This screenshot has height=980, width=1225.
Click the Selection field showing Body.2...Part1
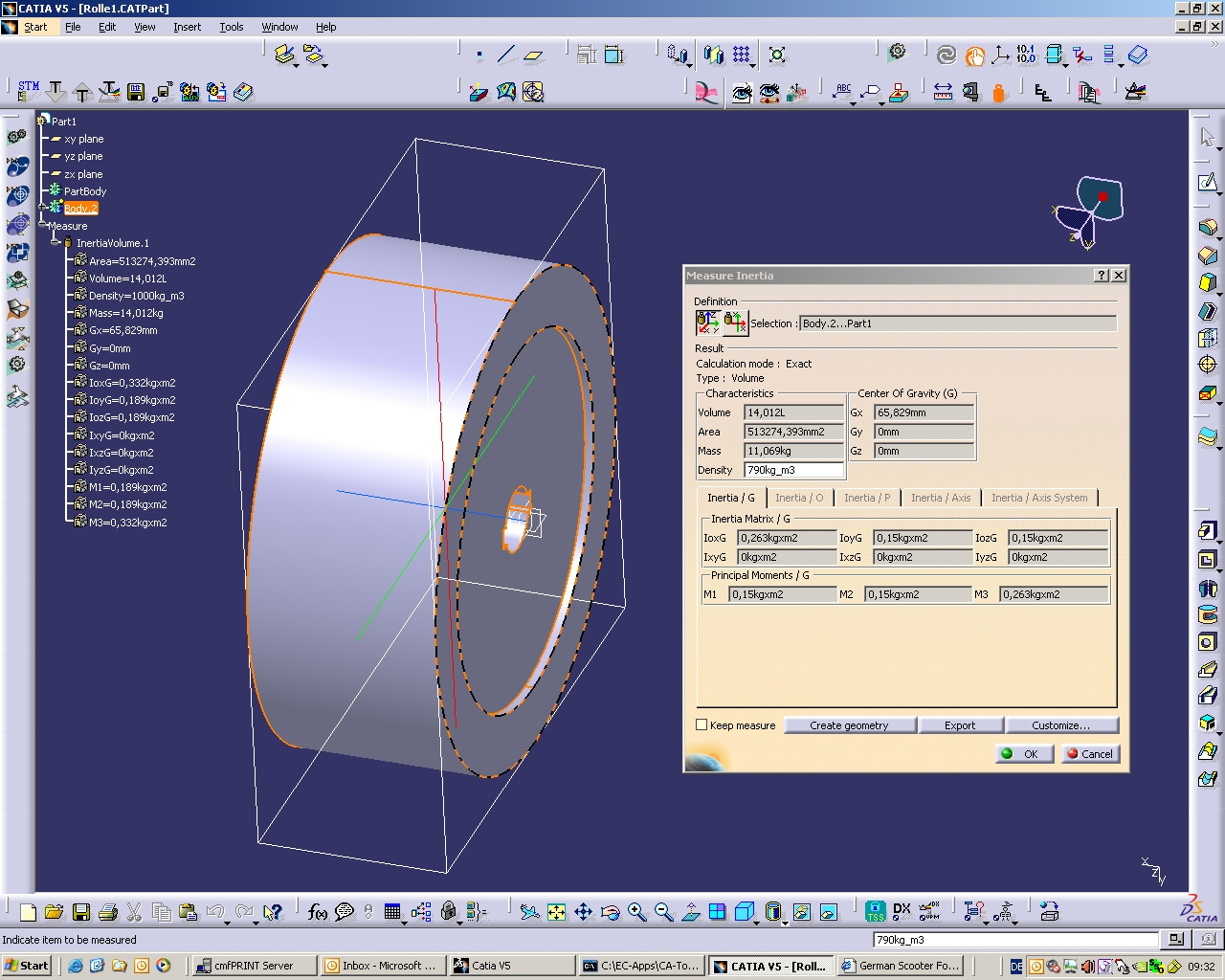click(958, 323)
